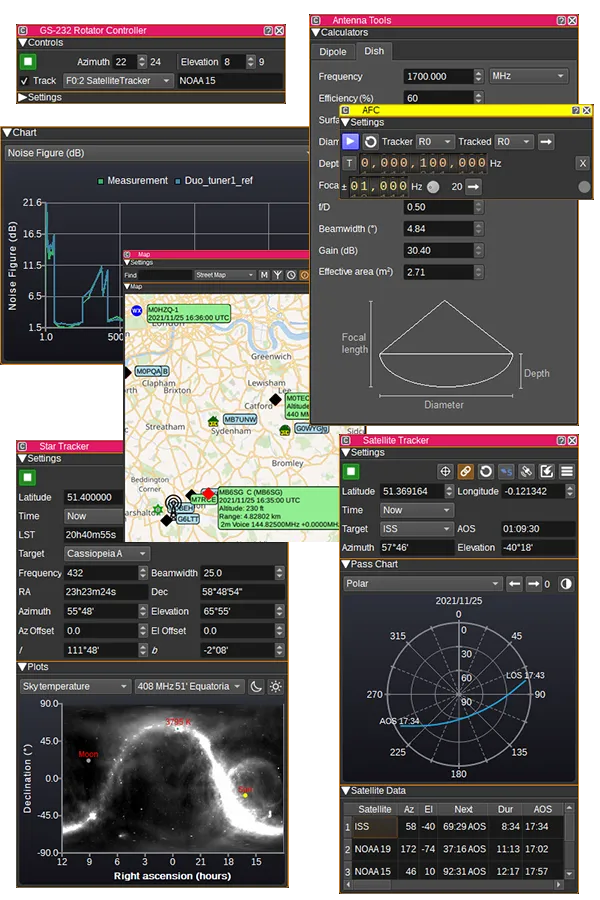Image resolution: width=600 pixels, height=900 pixels.
Task: Click the Antenna Tools help icon
Action: click(x=562, y=20)
